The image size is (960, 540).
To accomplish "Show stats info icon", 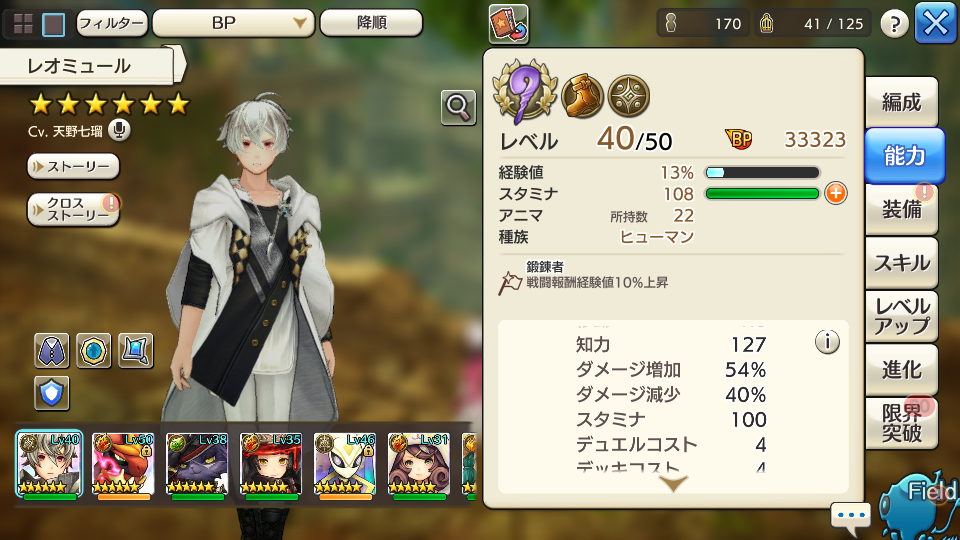I will pyautogui.click(x=827, y=342).
